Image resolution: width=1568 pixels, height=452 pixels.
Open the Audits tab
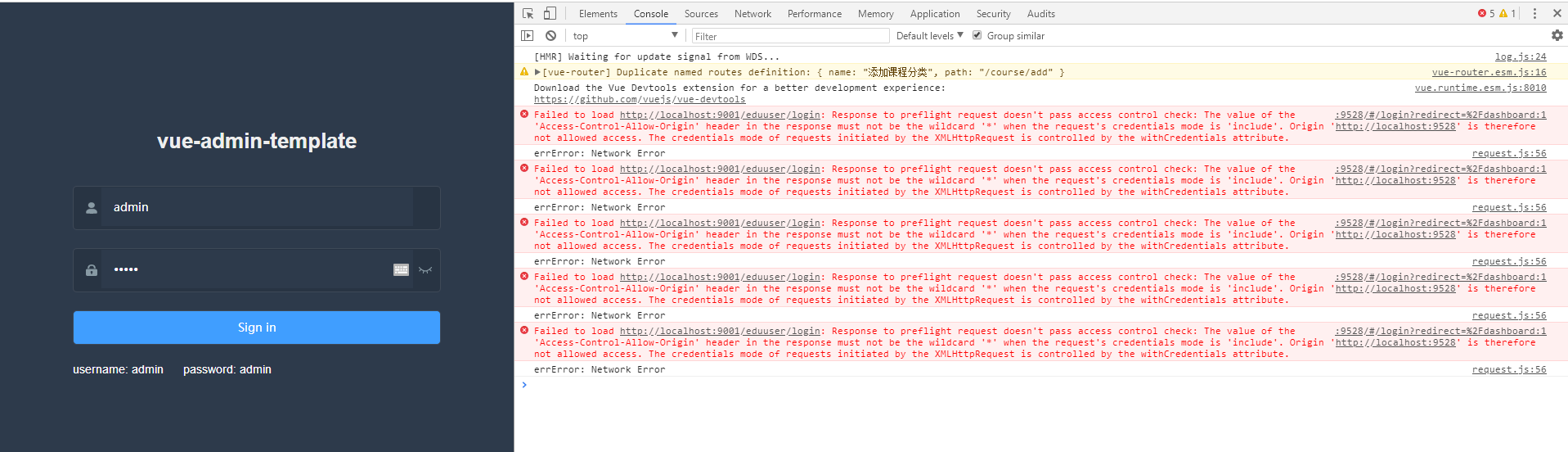pyautogui.click(x=1041, y=14)
